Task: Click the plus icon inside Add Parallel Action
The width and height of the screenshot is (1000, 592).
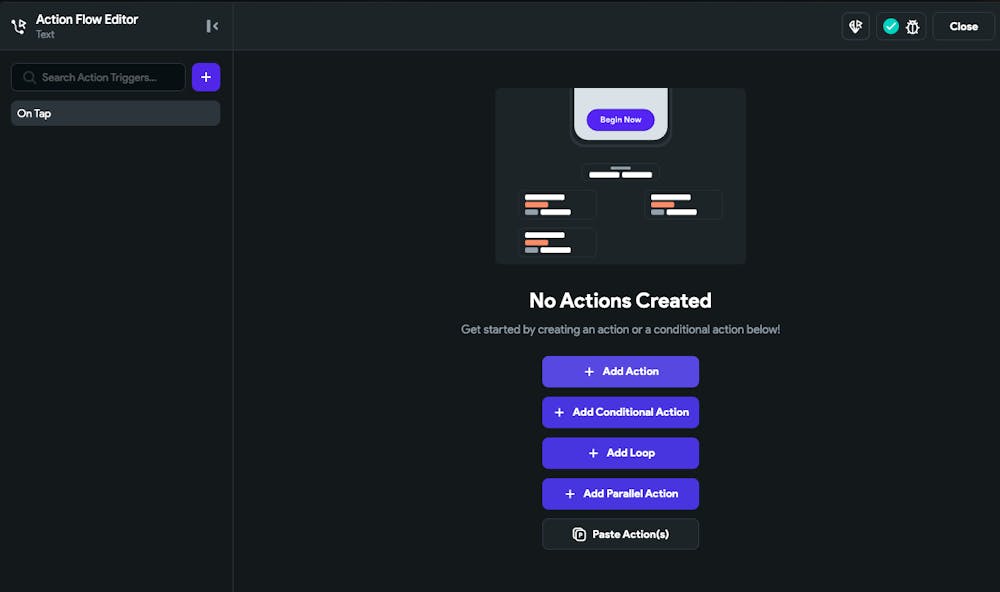Action: click(569, 493)
